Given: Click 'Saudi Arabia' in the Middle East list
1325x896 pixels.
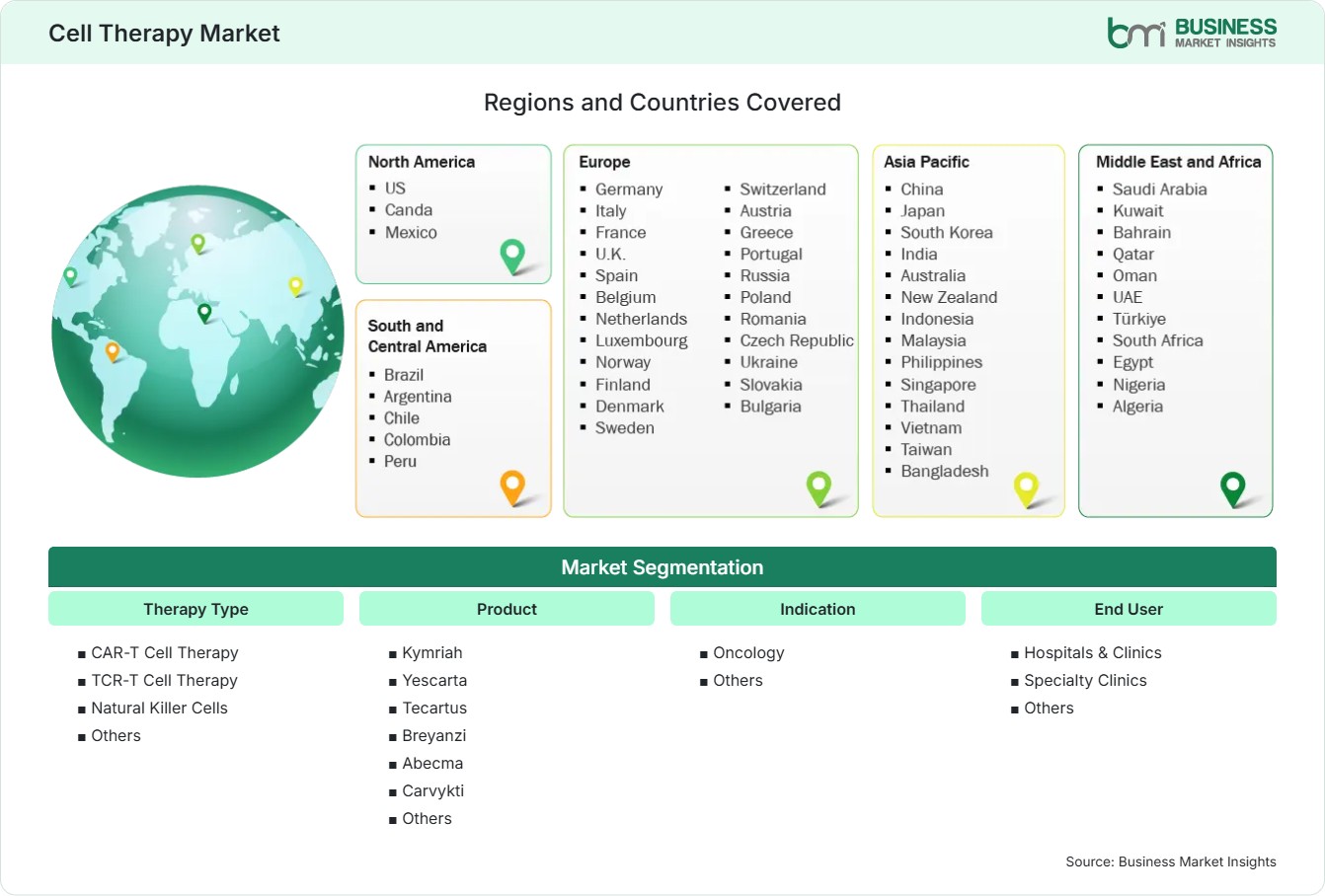Looking at the screenshot, I should [1160, 189].
